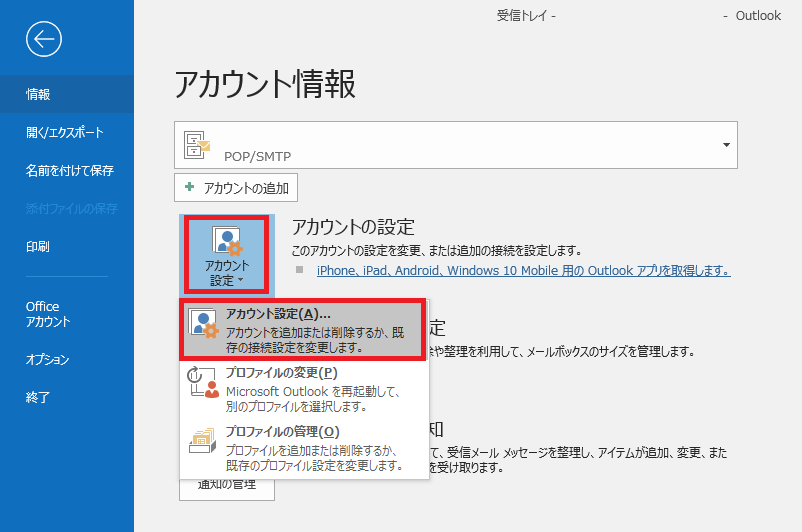This screenshot has height=532, width=802.
Task: Select プロファイルの管理(O) menu entry
Action: pos(304,448)
